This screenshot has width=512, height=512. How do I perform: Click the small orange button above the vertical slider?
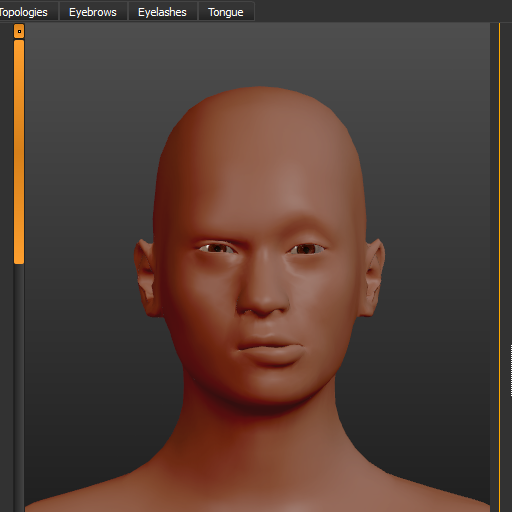(x=19, y=31)
